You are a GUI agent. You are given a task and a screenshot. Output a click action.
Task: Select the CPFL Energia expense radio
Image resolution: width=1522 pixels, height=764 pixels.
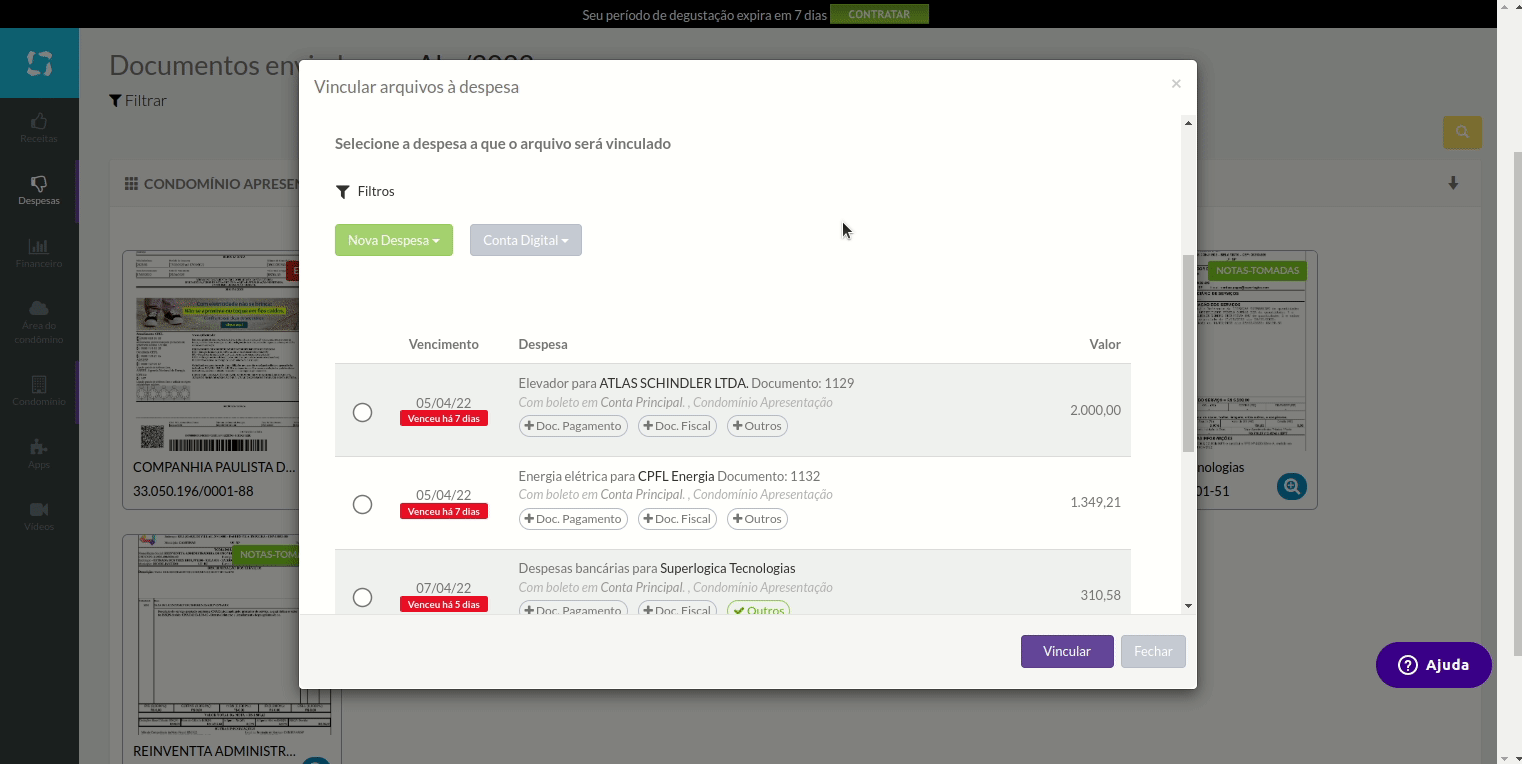362,504
